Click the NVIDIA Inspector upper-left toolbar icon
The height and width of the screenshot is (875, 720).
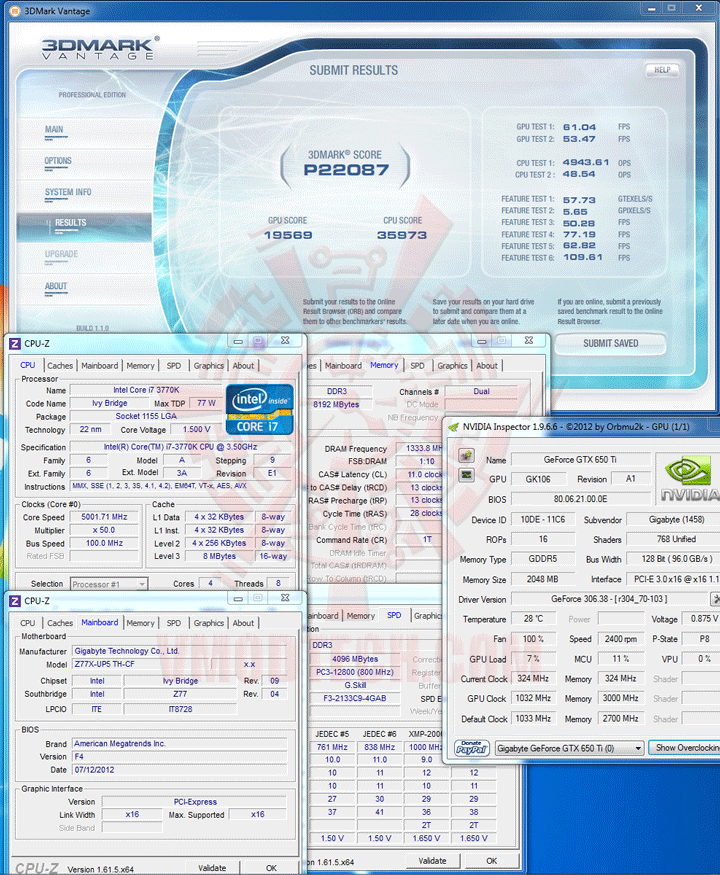pos(467,456)
